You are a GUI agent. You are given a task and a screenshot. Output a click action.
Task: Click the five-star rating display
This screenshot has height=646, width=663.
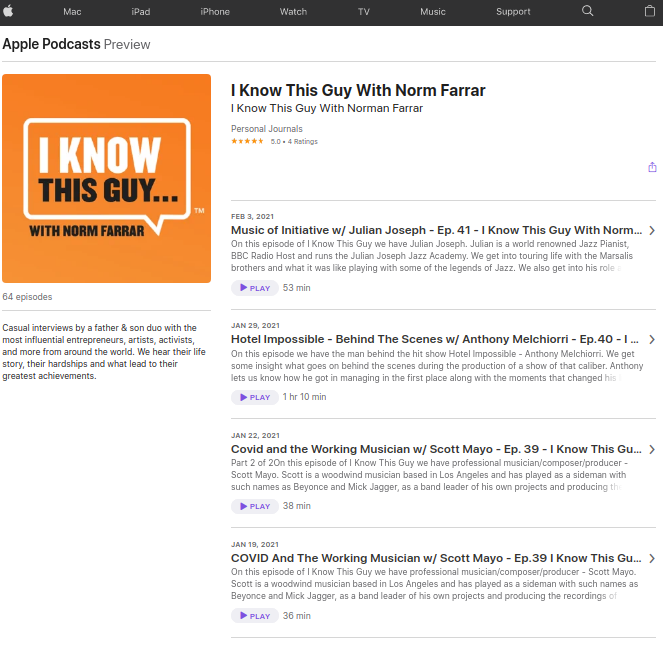coord(248,142)
